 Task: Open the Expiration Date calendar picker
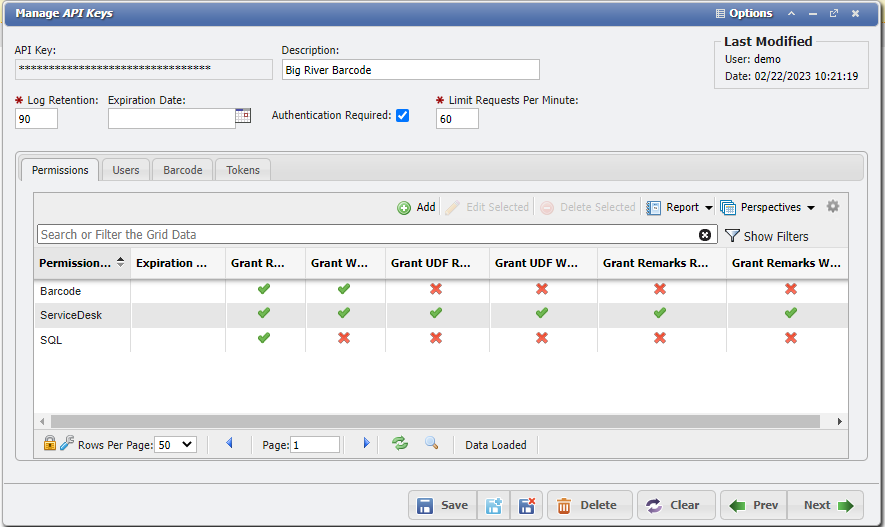243,116
